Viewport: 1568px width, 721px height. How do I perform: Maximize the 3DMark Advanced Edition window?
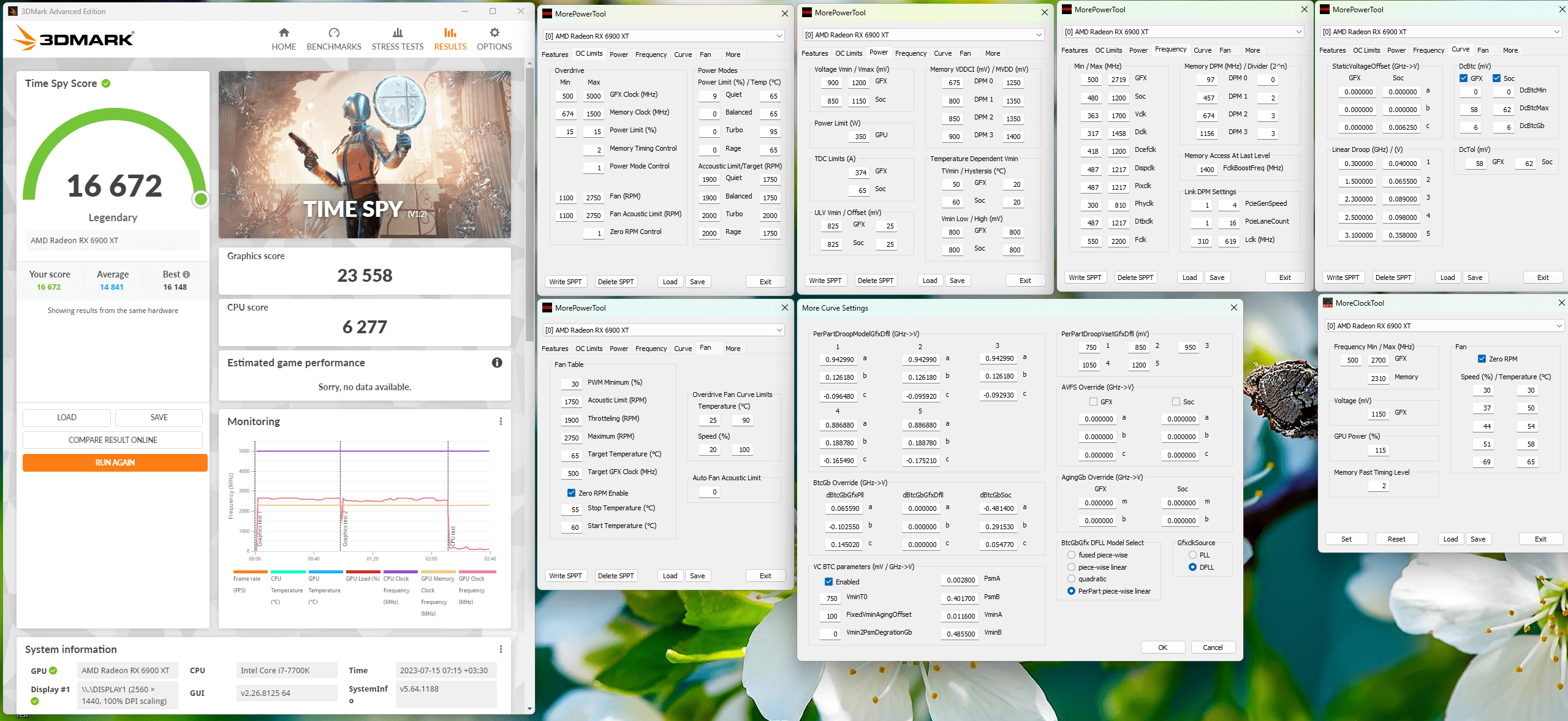coord(493,11)
